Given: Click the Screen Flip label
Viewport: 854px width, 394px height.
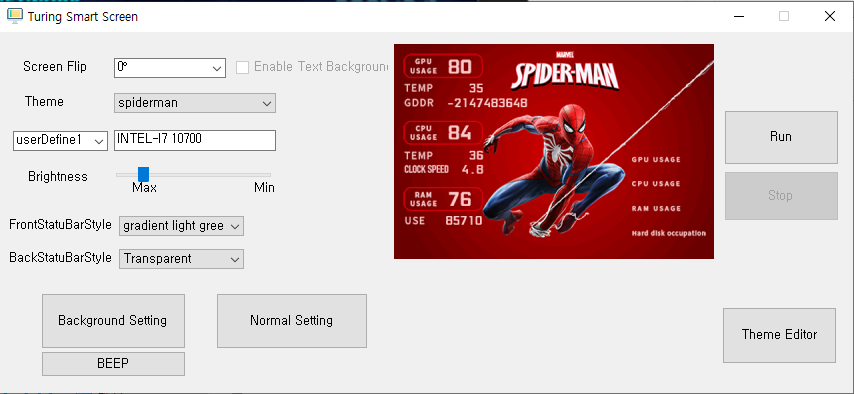Looking at the screenshot, I should (x=54, y=66).
